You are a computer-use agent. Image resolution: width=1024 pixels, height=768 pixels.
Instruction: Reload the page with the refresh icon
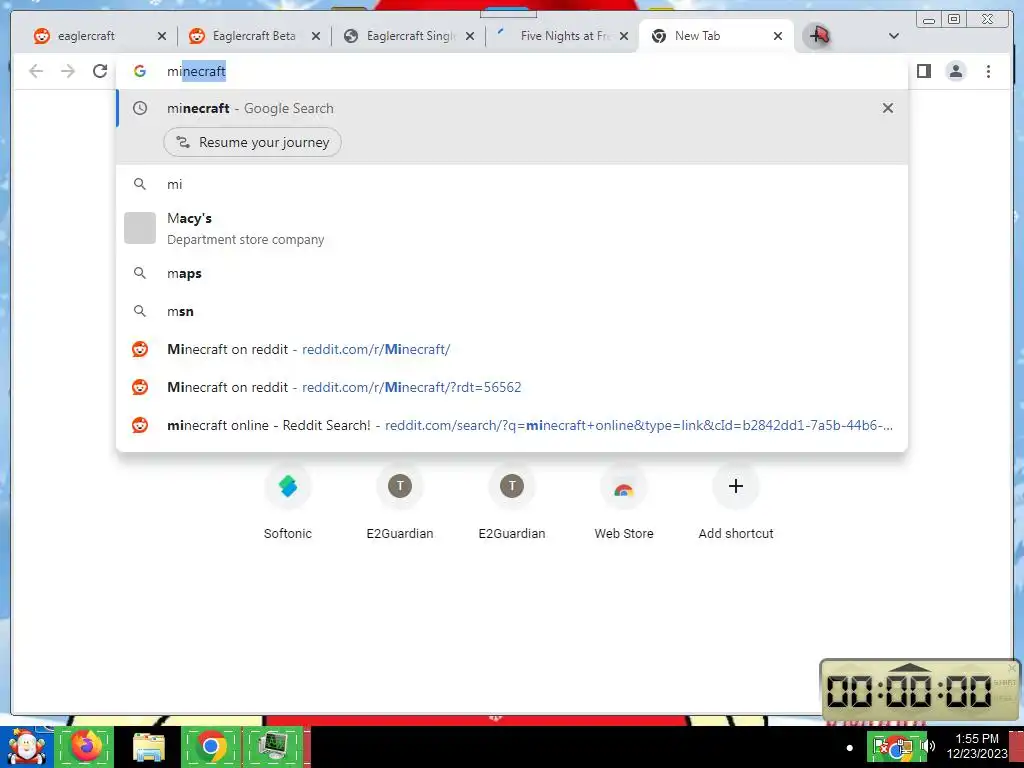click(x=100, y=71)
